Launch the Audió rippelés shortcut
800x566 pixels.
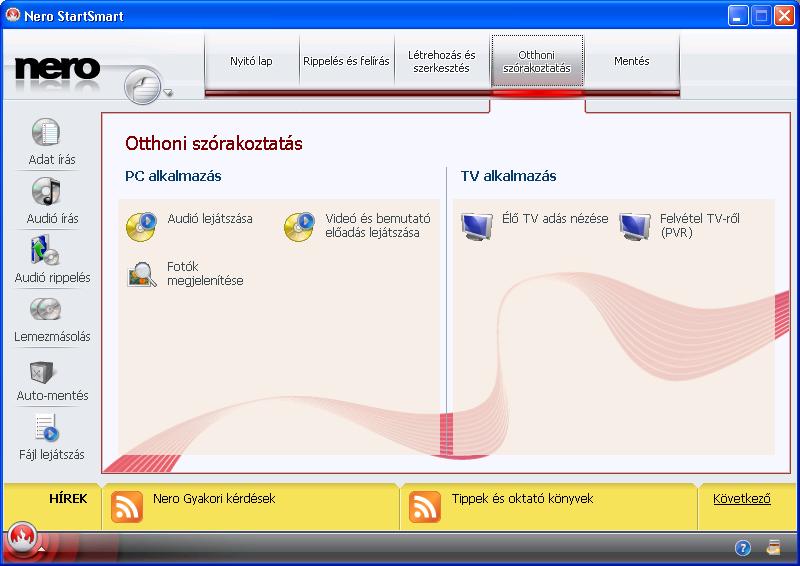(46, 250)
